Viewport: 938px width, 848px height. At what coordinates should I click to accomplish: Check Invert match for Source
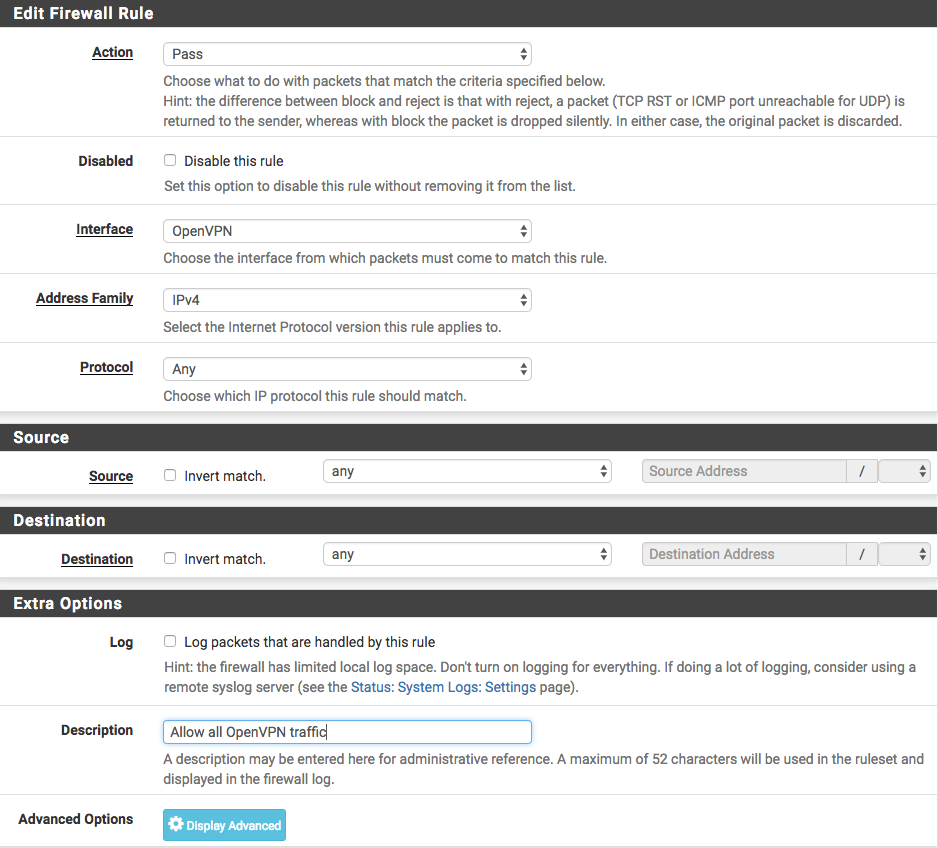(170, 476)
